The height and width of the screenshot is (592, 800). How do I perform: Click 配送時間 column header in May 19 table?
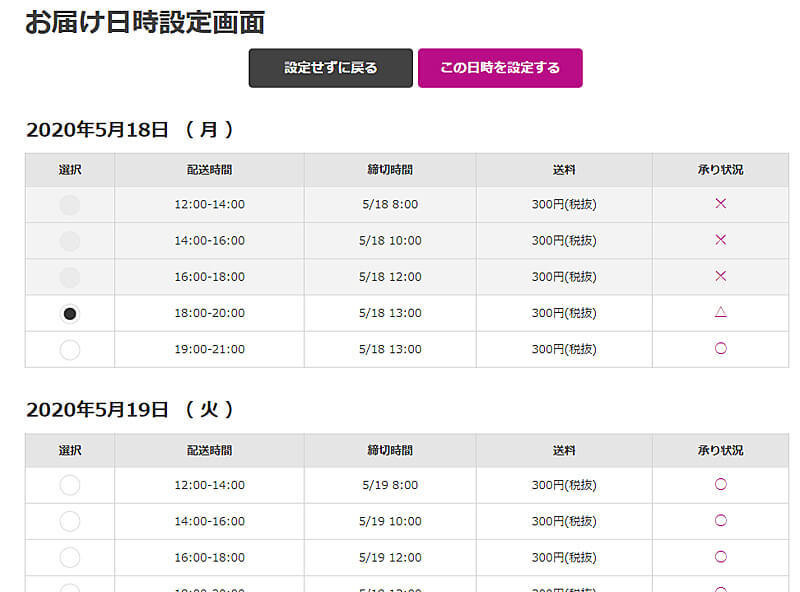point(209,450)
